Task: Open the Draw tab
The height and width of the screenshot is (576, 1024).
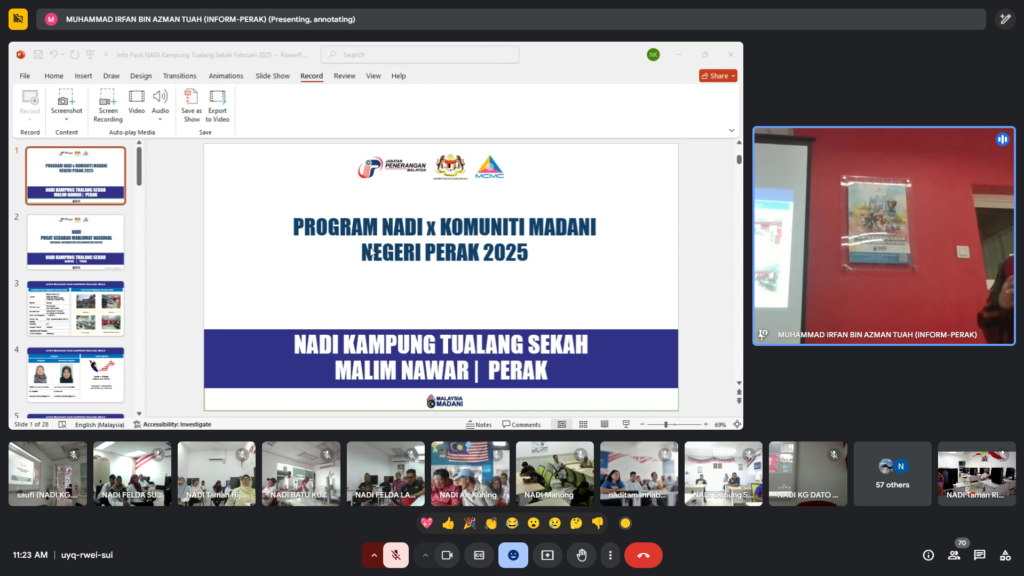Action: point(111,76)
